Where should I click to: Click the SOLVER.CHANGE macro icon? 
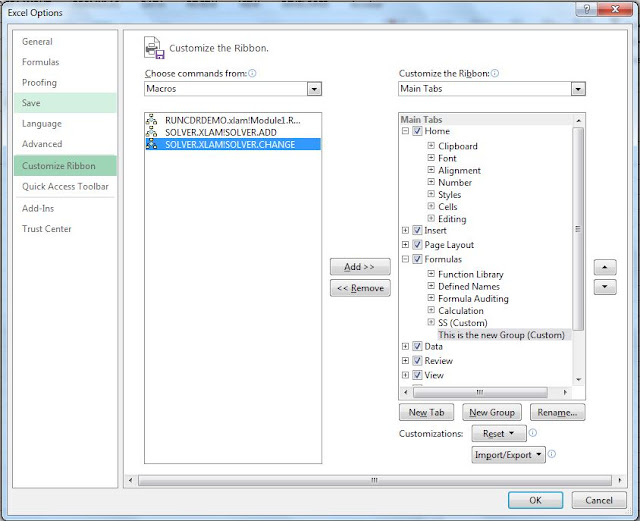click(152, 144)
